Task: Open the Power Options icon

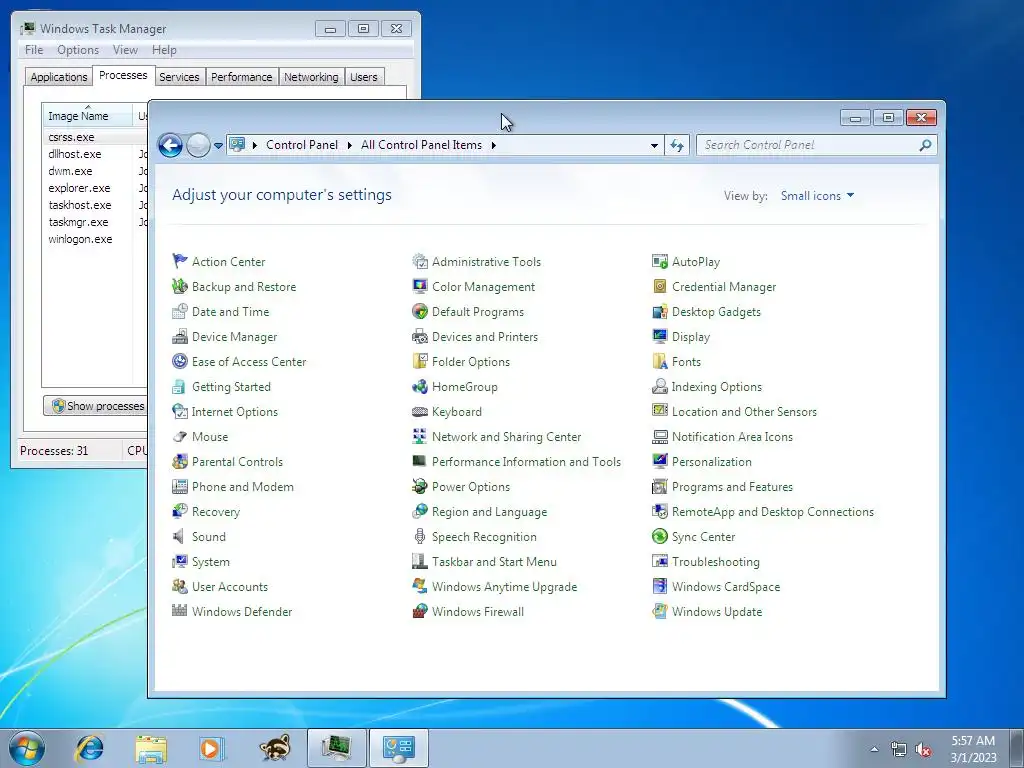Action: (420, 487)
